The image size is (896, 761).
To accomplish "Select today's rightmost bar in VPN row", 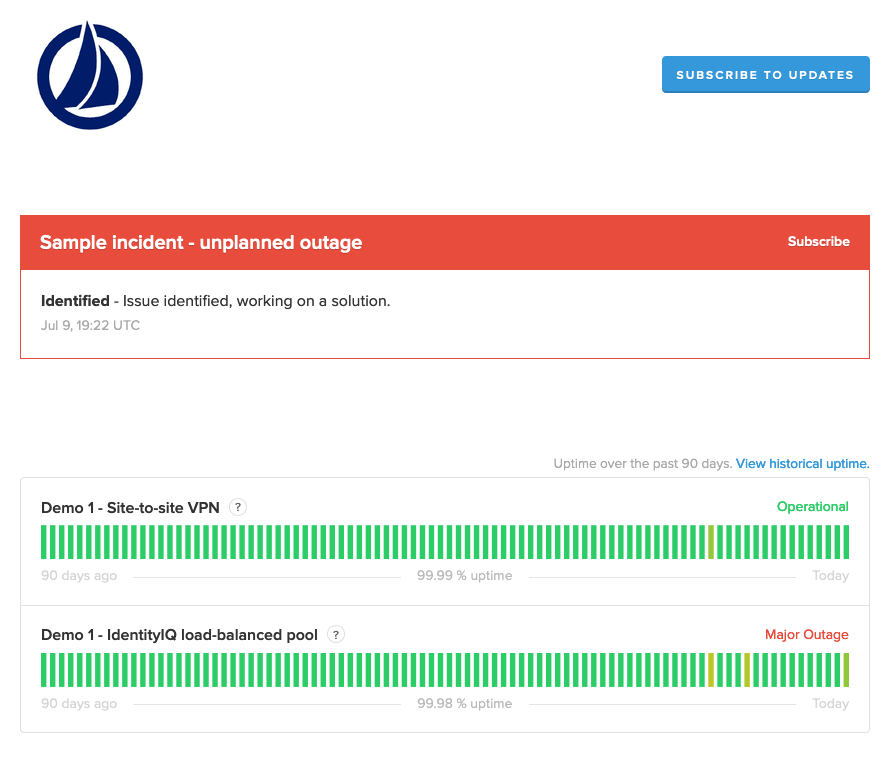I will pyautogui.click(x=845, y=542).
